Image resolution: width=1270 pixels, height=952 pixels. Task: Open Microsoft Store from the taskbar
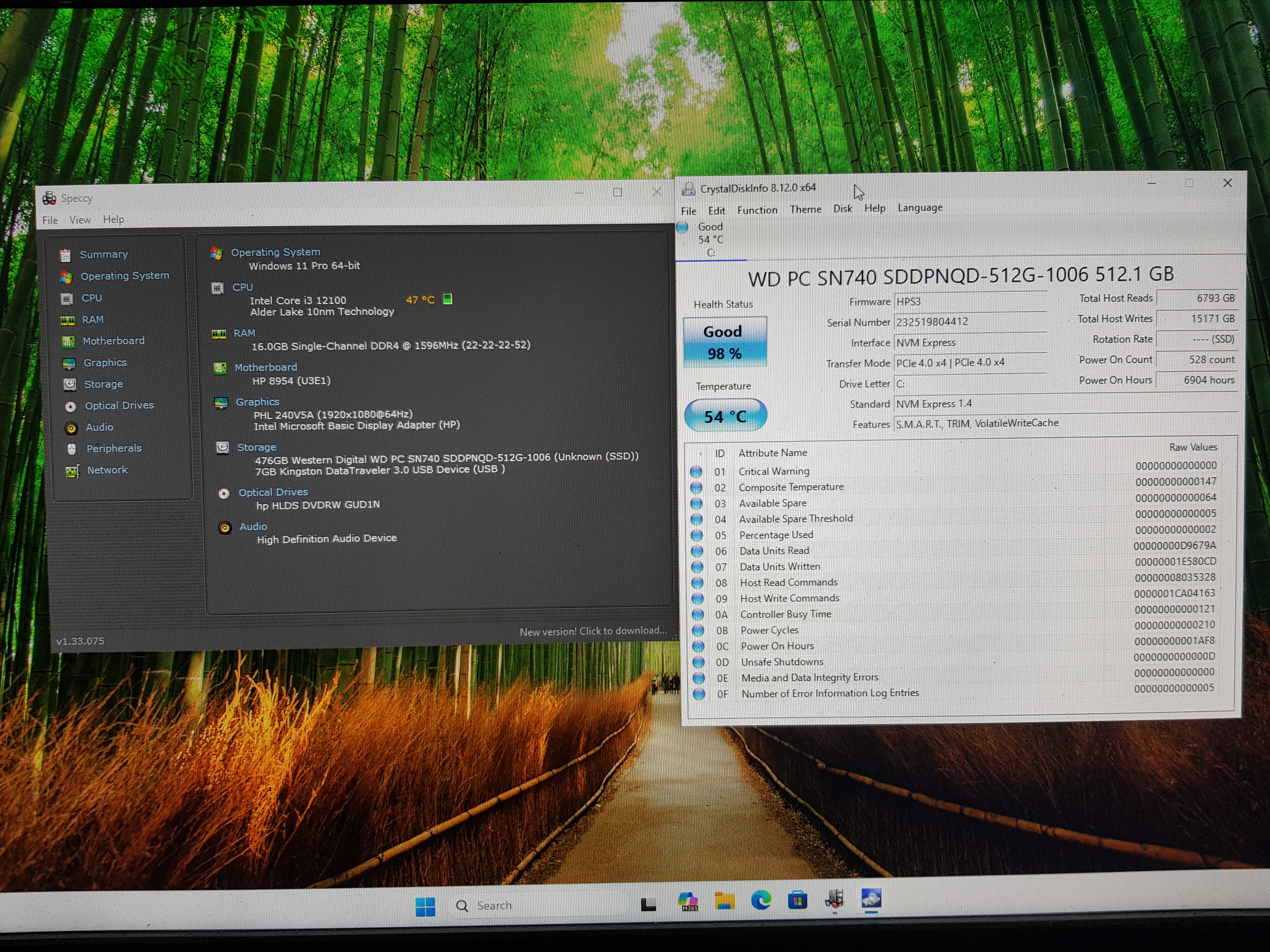[798, 900]
